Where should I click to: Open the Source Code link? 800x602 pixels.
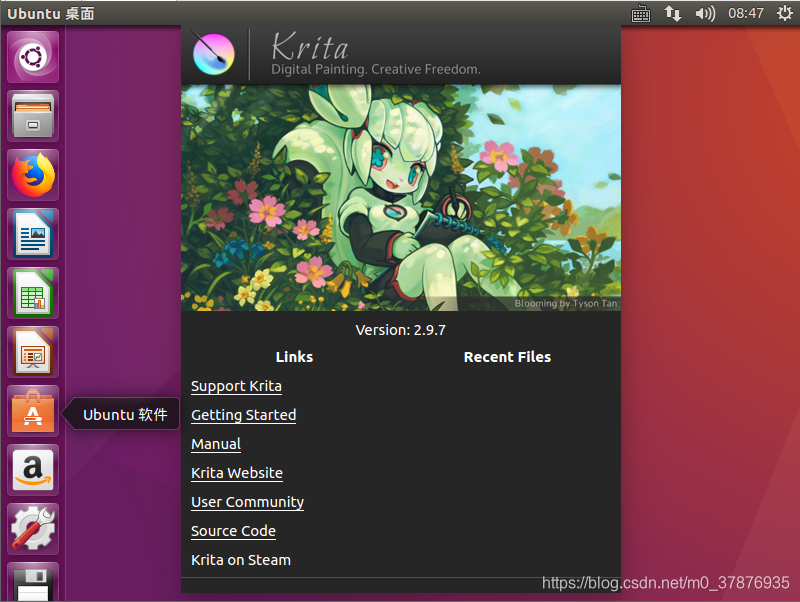tap(233, 531)
